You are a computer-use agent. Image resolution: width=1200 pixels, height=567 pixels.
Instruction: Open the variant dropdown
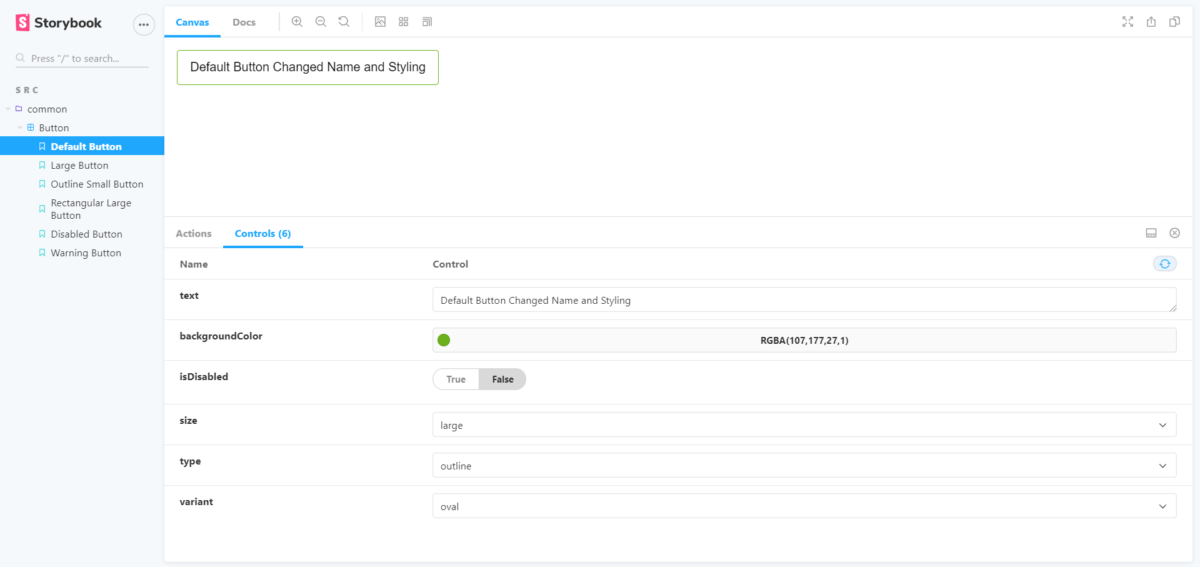click(x=804, y=506)
